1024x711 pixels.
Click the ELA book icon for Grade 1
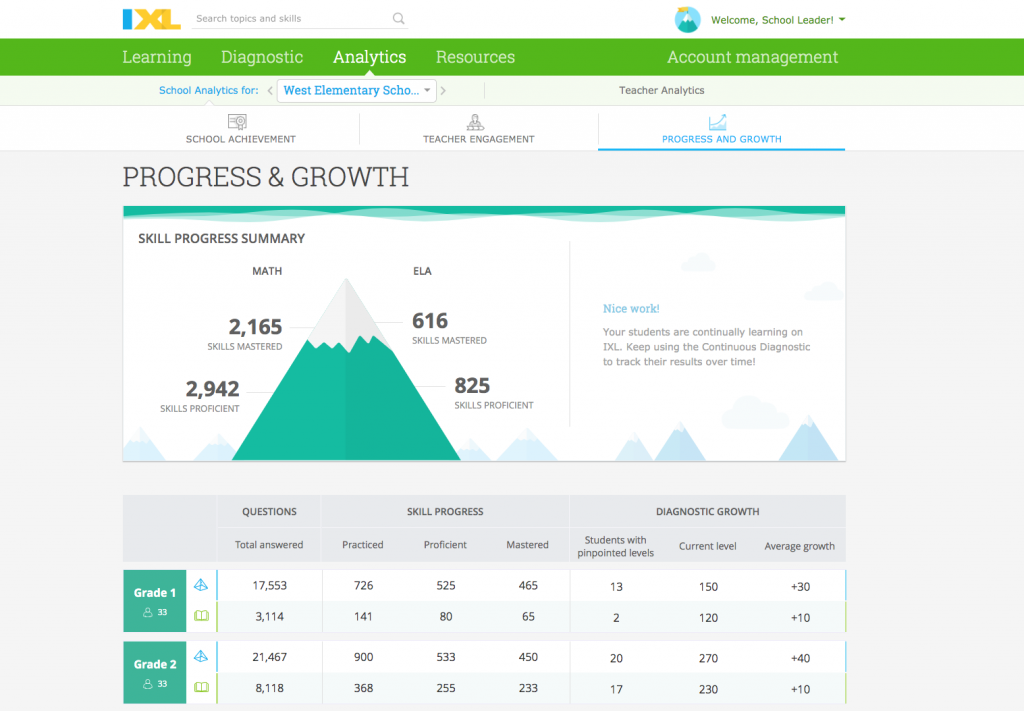point(201,616)
